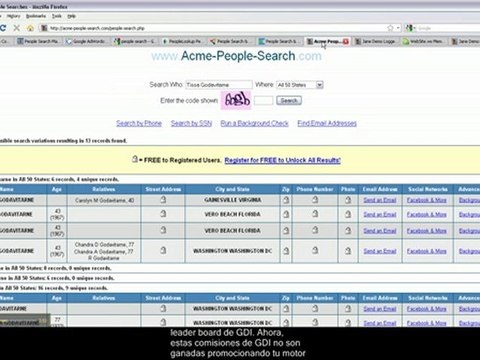Open the Find Email Addresses link
480x360 pixels.
pyautogui.click(x=327, y=123)
